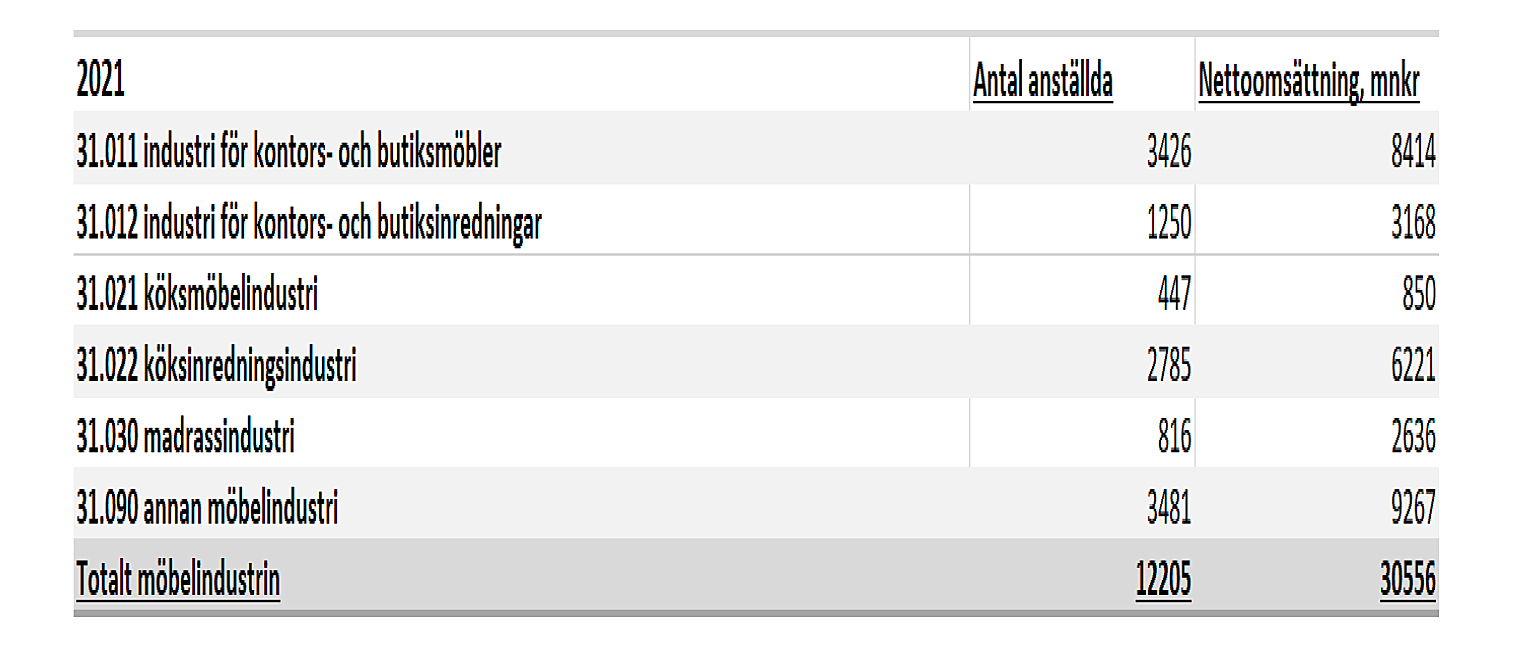Click the 31.022 köksinredningsindustri row label
1519x669 pixels.
[x=216, y=368]
